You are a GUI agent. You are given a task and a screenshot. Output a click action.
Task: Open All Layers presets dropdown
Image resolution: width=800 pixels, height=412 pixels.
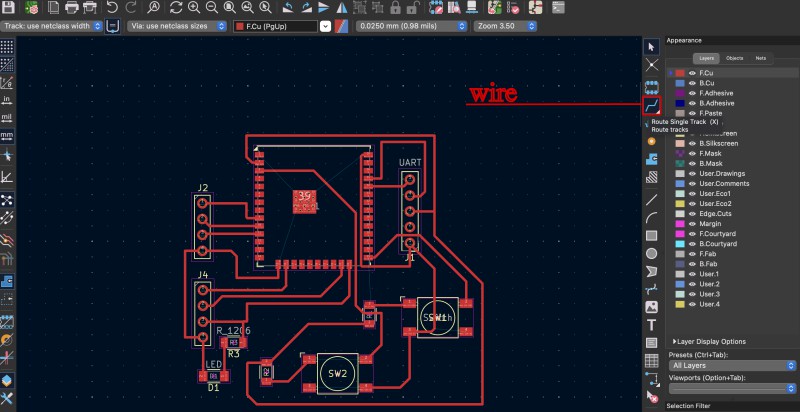(732, 366)
